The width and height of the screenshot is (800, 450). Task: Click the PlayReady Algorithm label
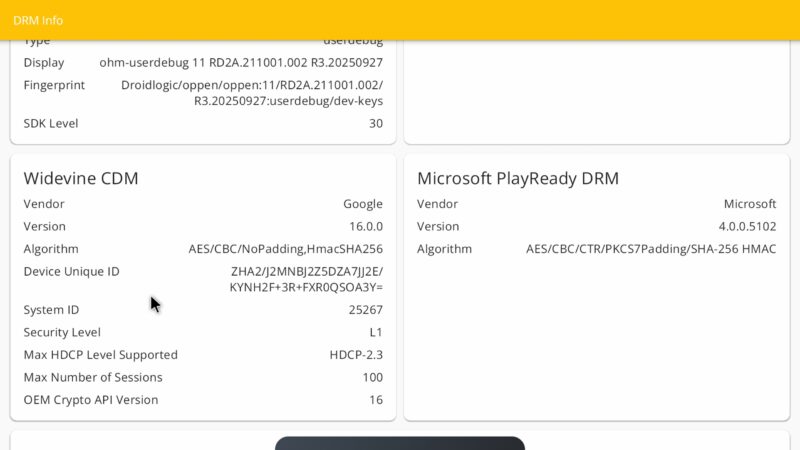444,249
